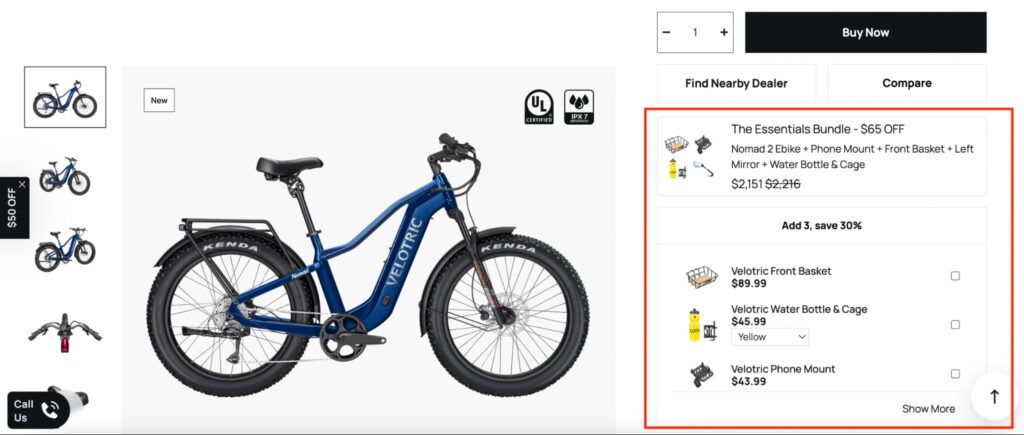The image size is (1024, 435).
Task: Select the handlebar view thumbnail
Action: pos(65,329)
